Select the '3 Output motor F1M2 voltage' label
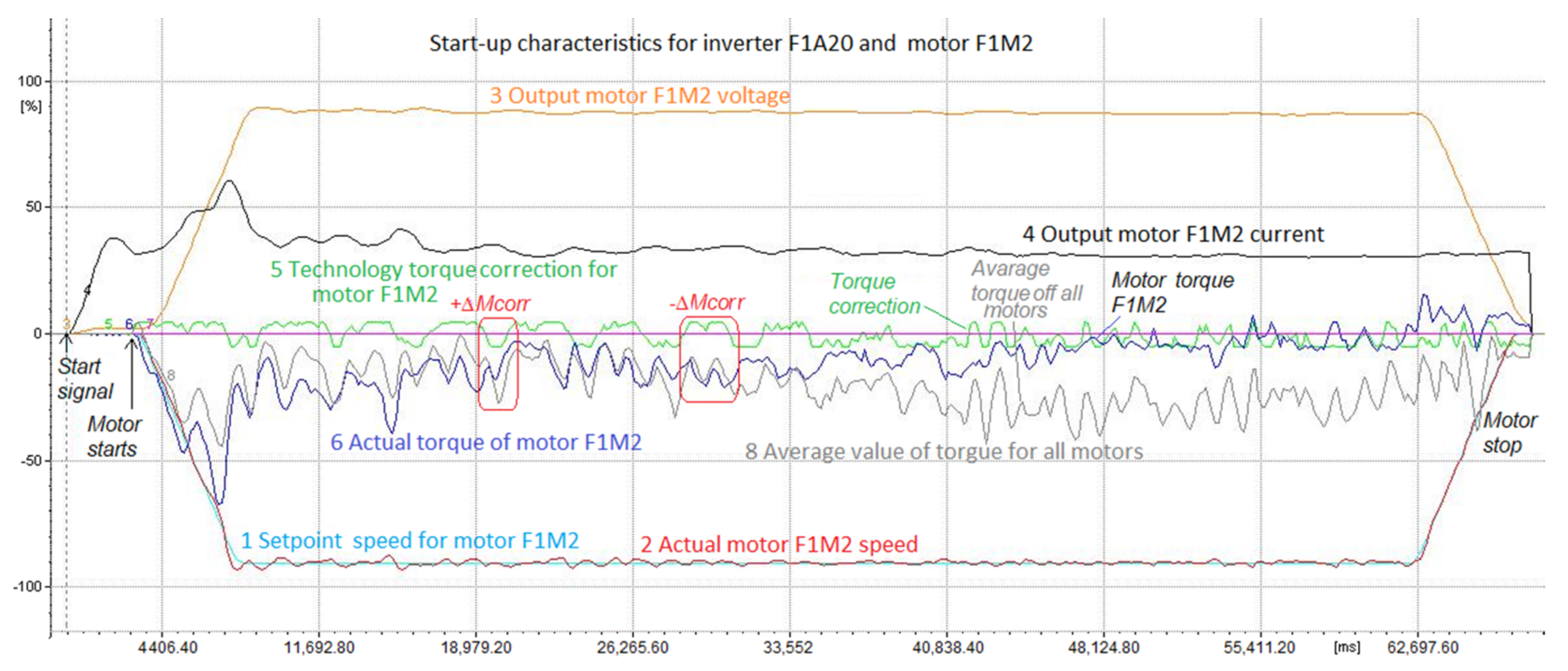1568x671 pixels. [x=639, y=95]
